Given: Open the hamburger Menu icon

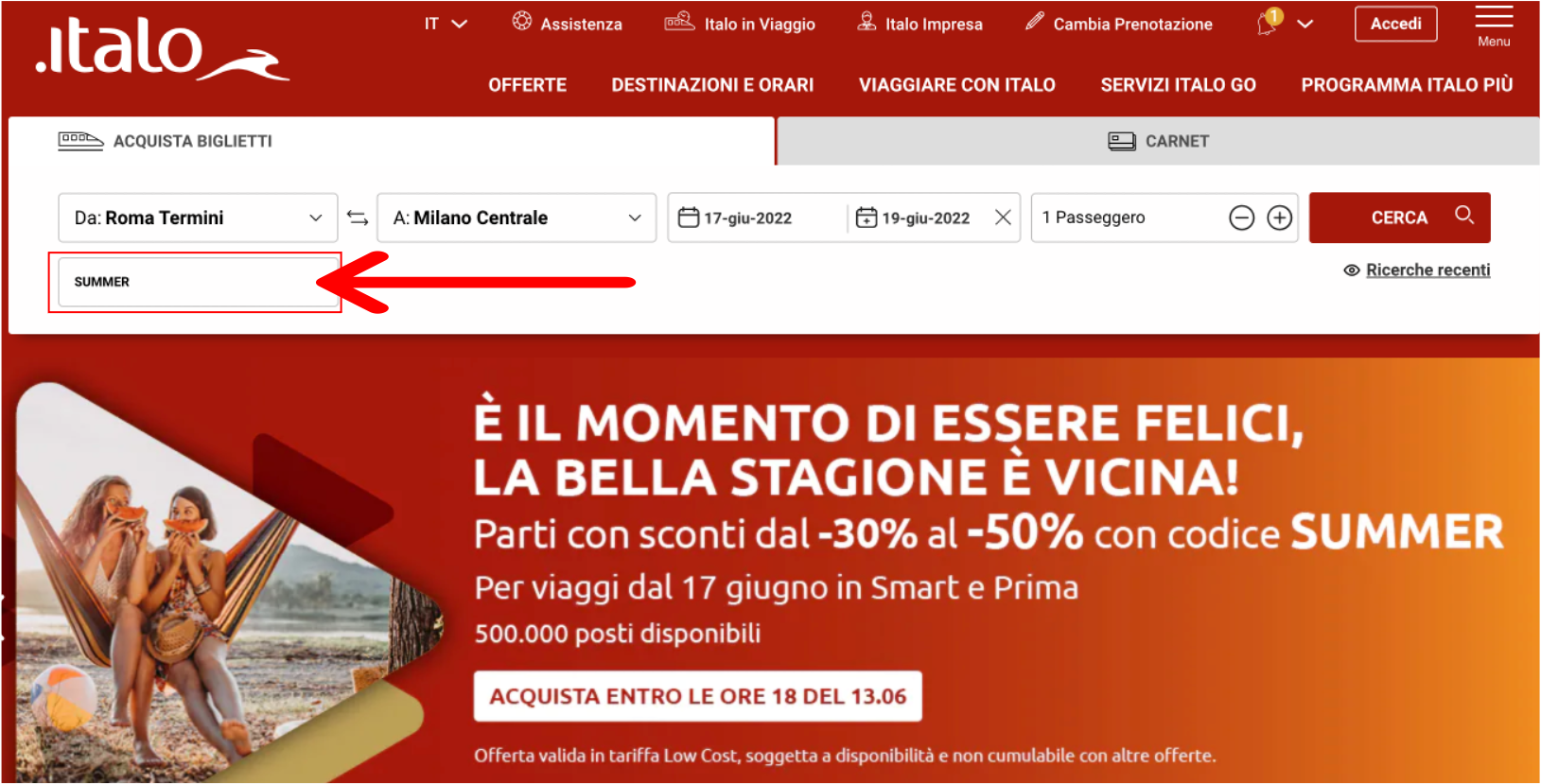Looking at the screenshot, I should point(1494,17).
